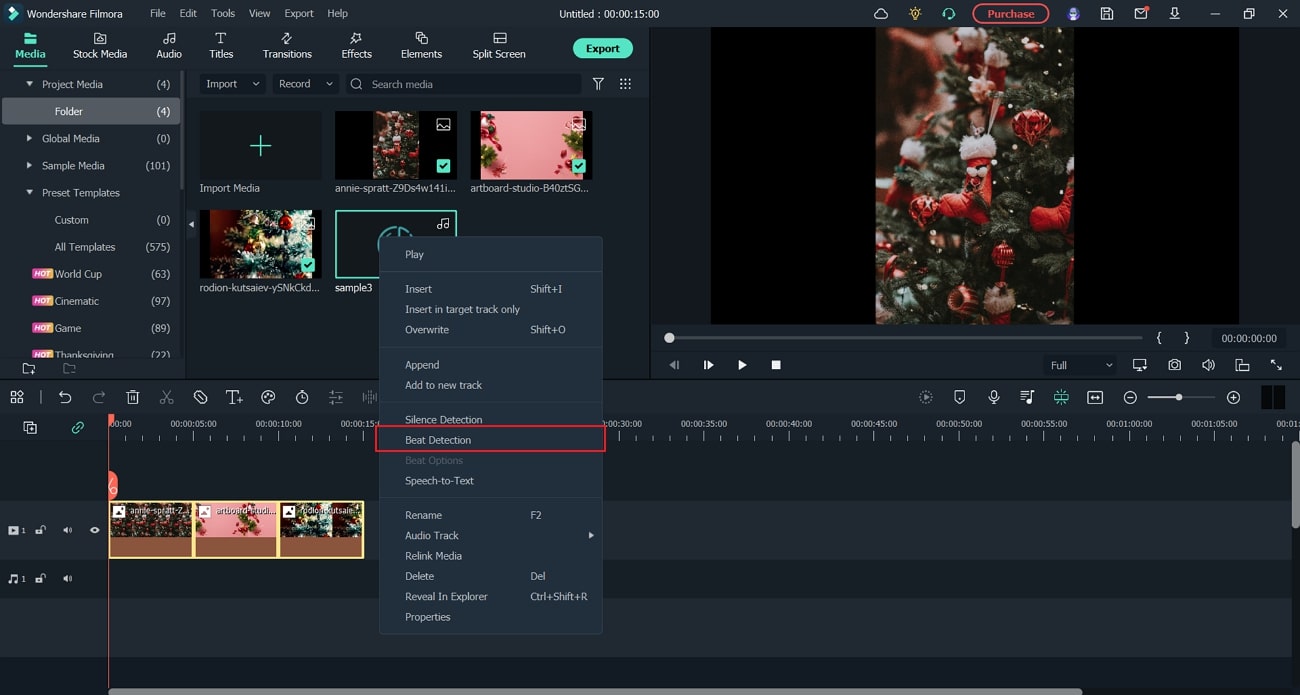Click the preview volume icon

click(1208, 365)
